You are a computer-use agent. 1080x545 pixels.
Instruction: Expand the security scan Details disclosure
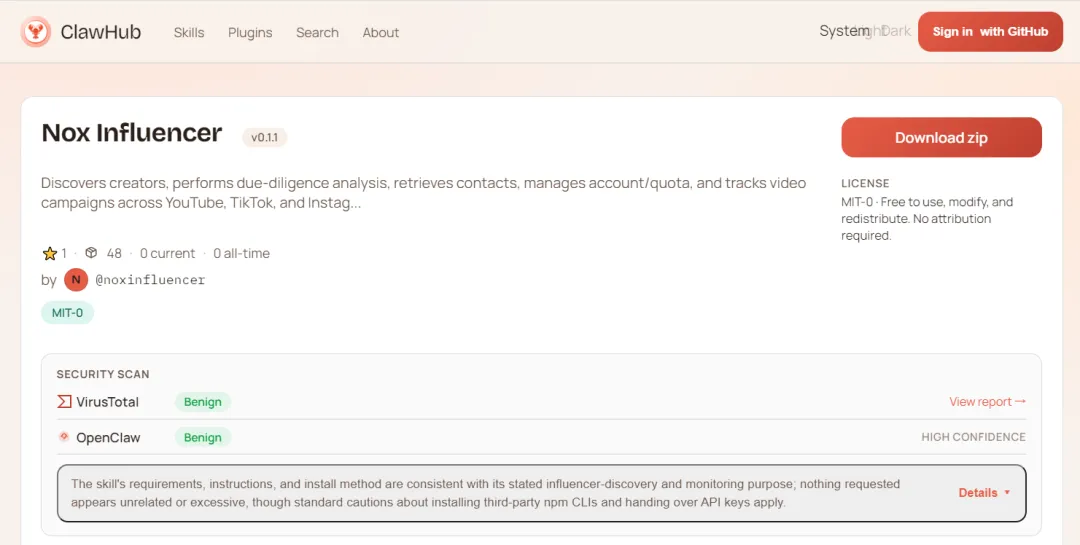tap(984, 493)
